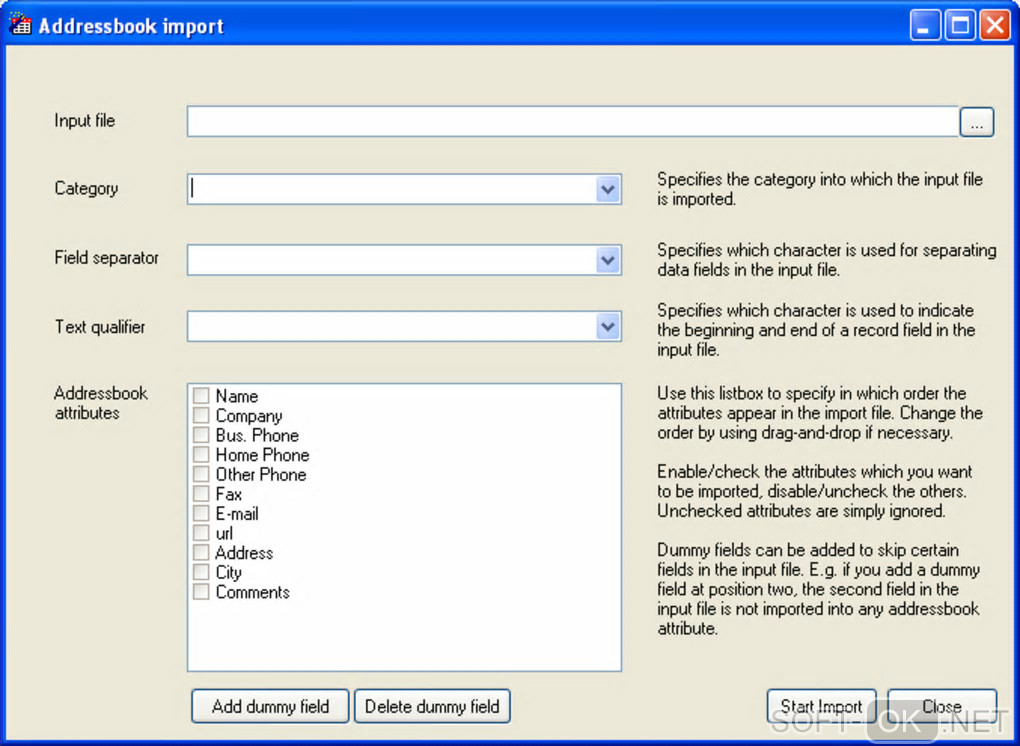Enable the E-mail attribute checkbox
Screen dimensions: 1020x746
point(201,513)
